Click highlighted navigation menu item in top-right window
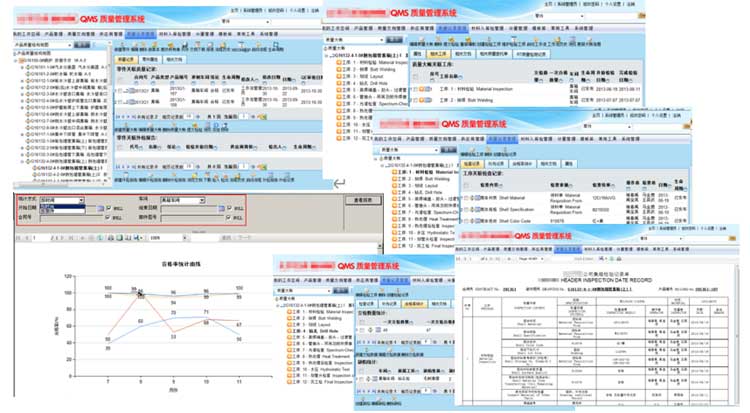 pos(452,29)
